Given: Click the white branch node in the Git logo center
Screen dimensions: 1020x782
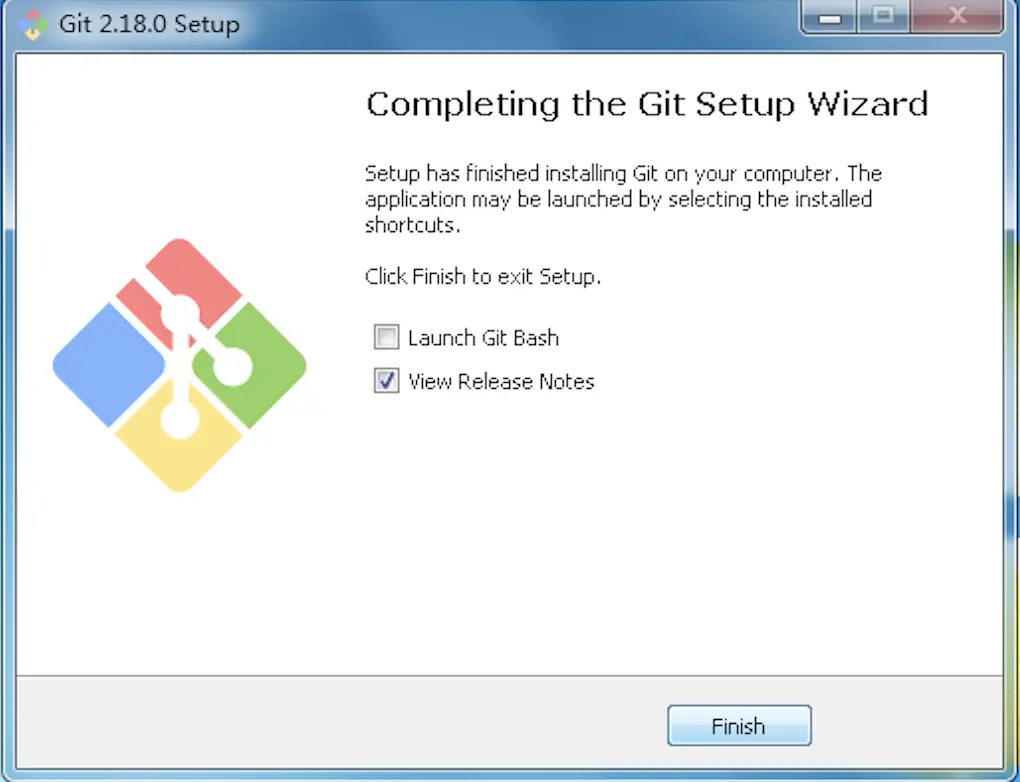Looking at the screenshot, I should tap(182, 312).
